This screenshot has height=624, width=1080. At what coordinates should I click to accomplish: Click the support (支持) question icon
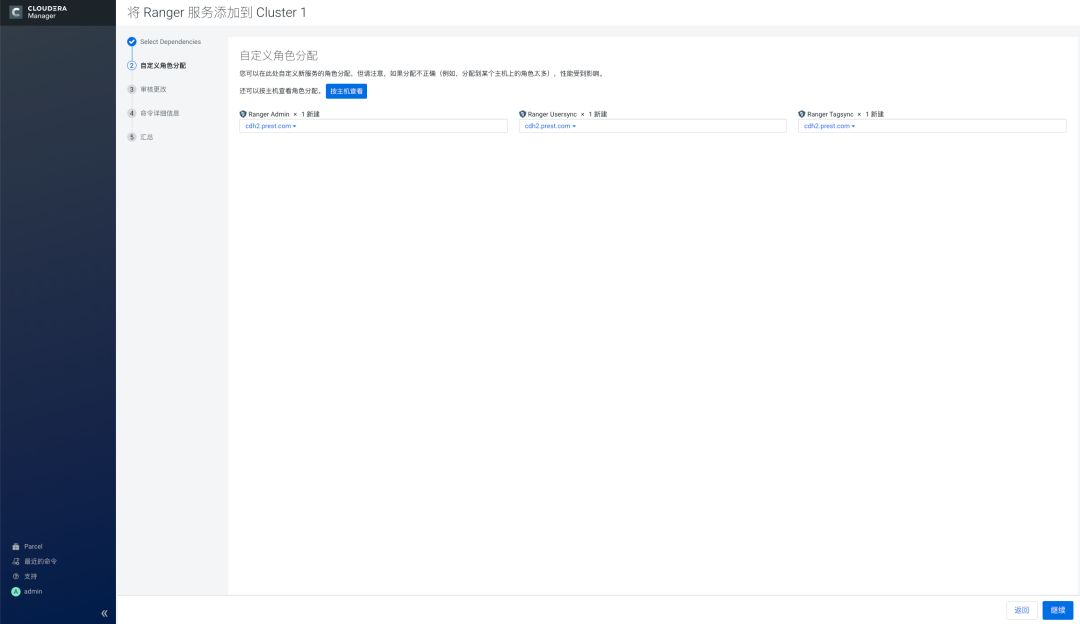tap(16, 576)
